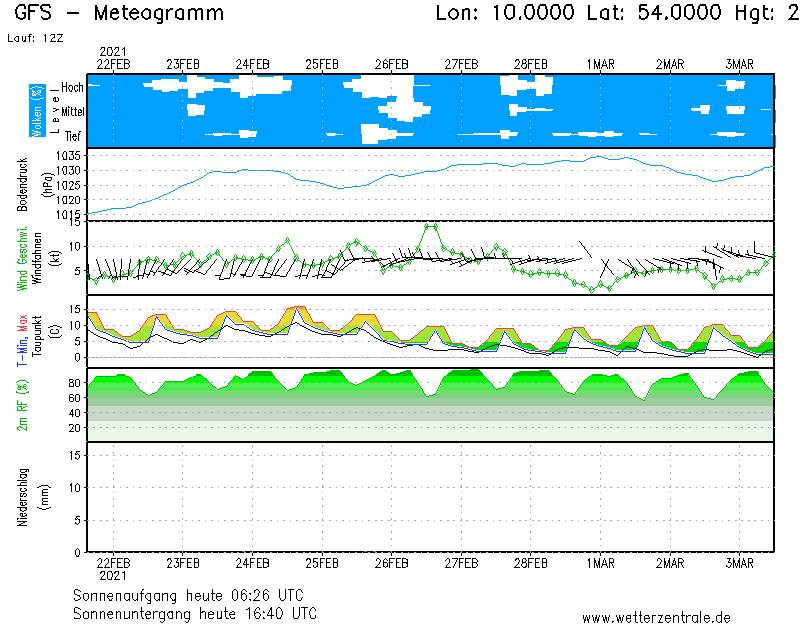
Task: Click the Sonnenaufgang heute 06:26 UTC text
Action: (195, 594)
